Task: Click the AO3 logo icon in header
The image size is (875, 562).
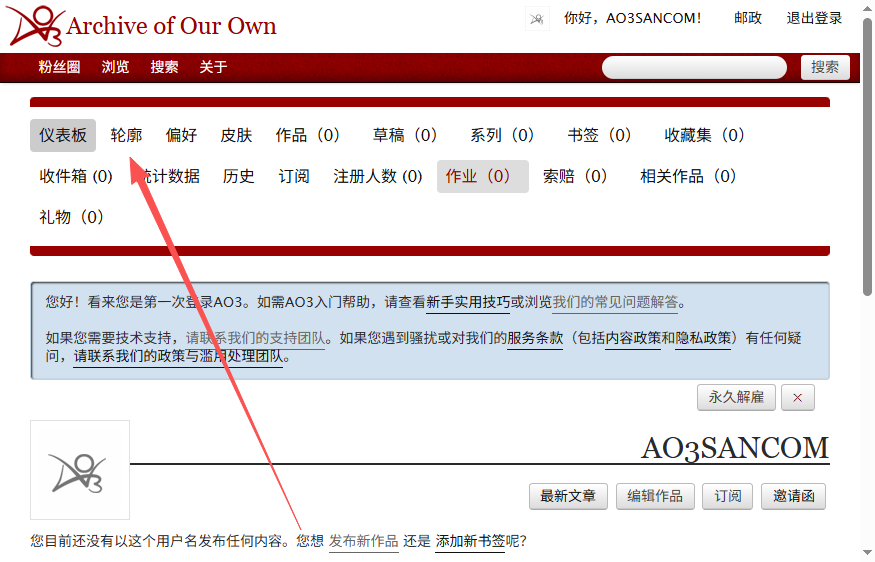Action: point(35,25)
